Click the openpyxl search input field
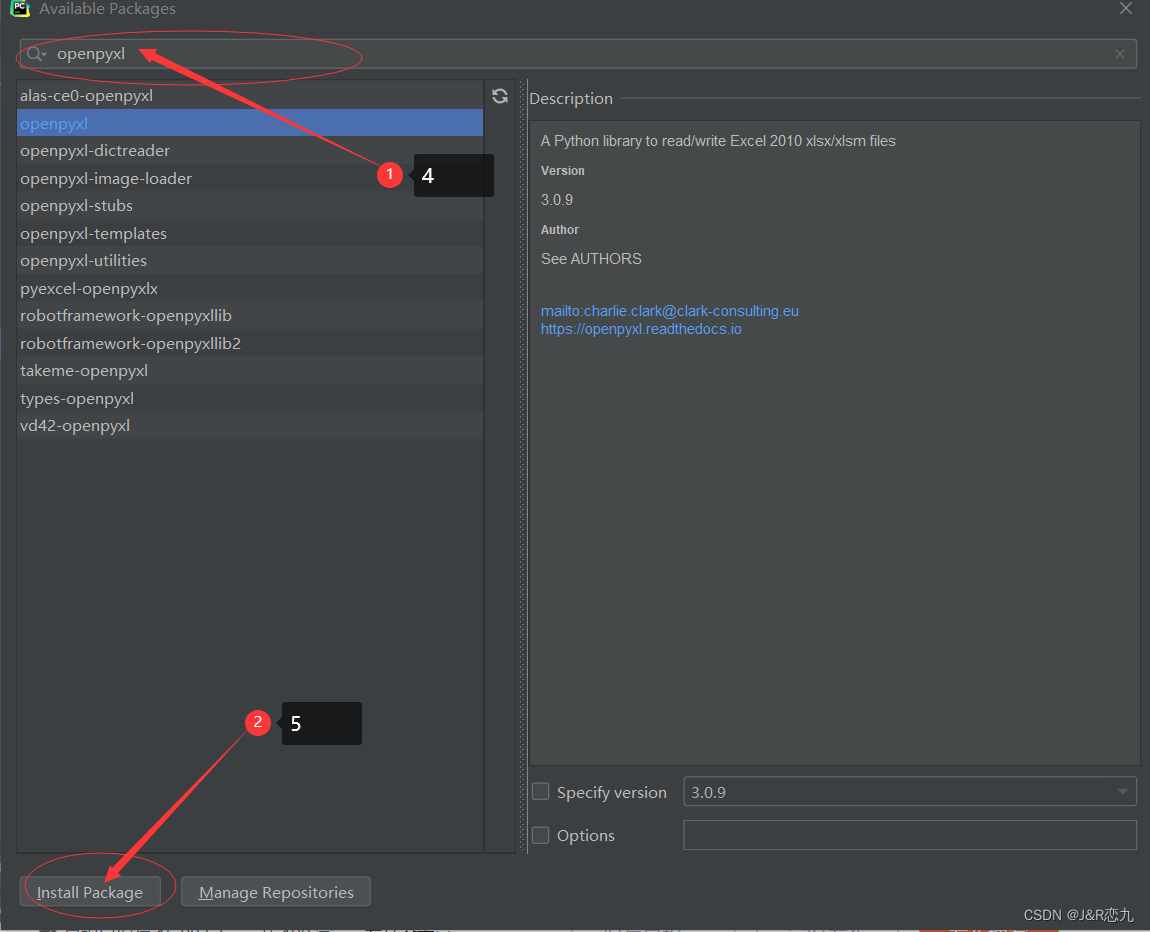 click(x=578, y=54)
